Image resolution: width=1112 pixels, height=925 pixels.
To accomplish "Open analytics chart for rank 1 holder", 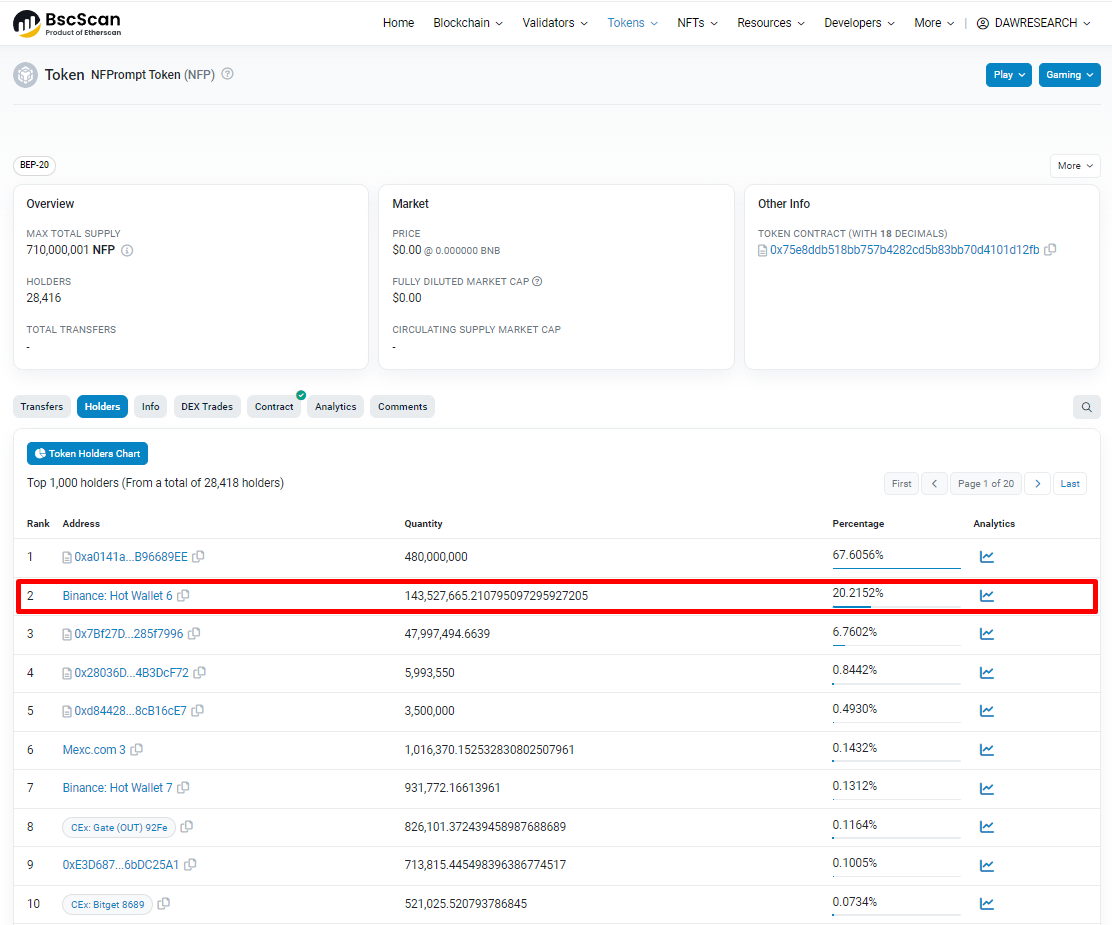I will tap(986, 557).
